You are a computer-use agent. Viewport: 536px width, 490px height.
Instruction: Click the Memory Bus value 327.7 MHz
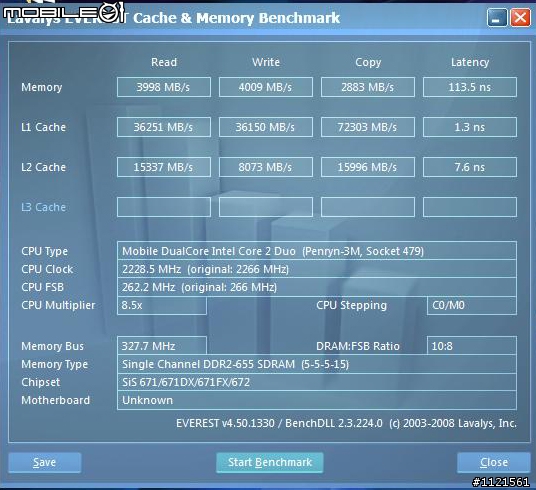[x=162, y=346]
